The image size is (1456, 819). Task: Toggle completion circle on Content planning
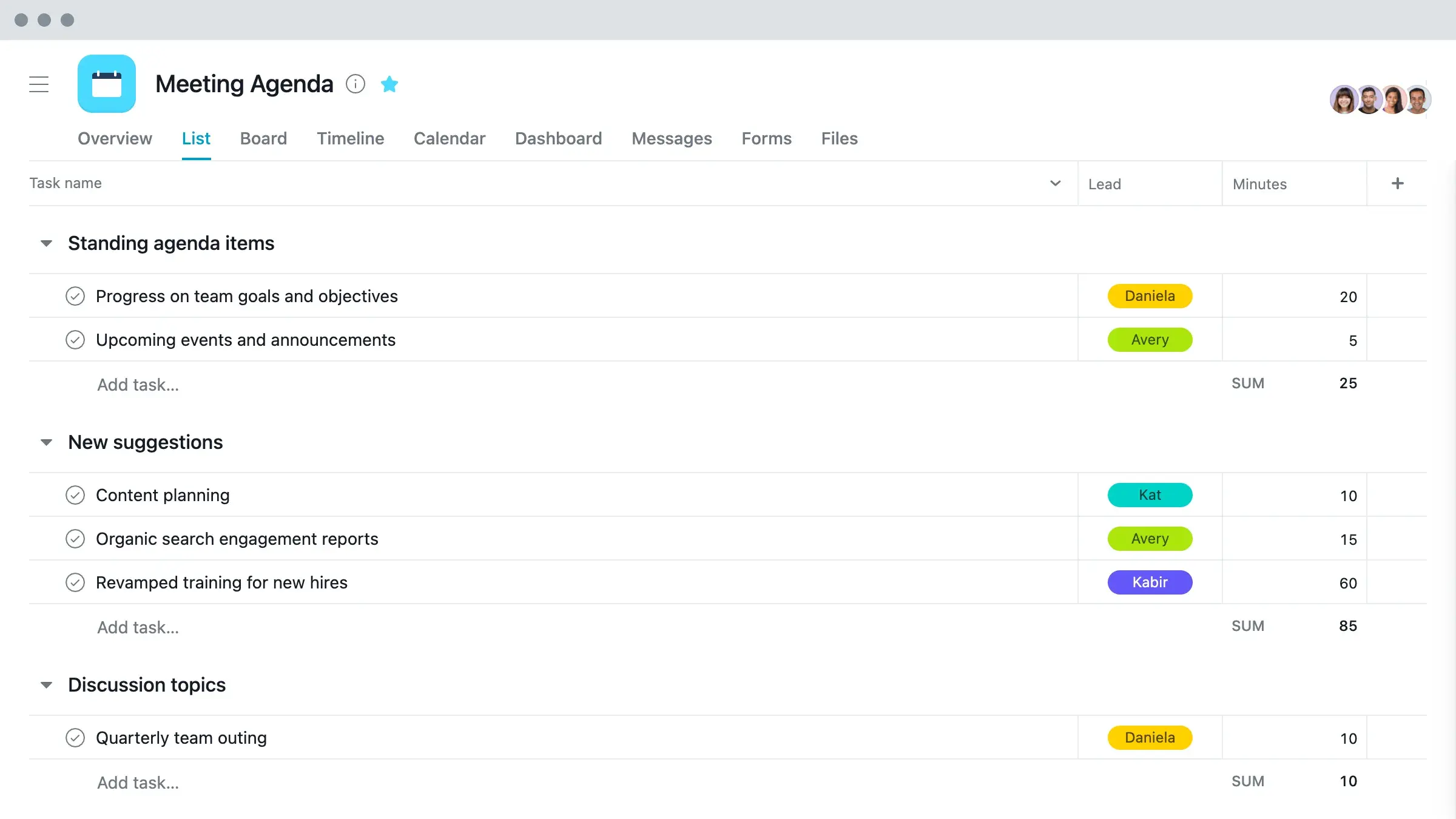[x=75, y=495]
